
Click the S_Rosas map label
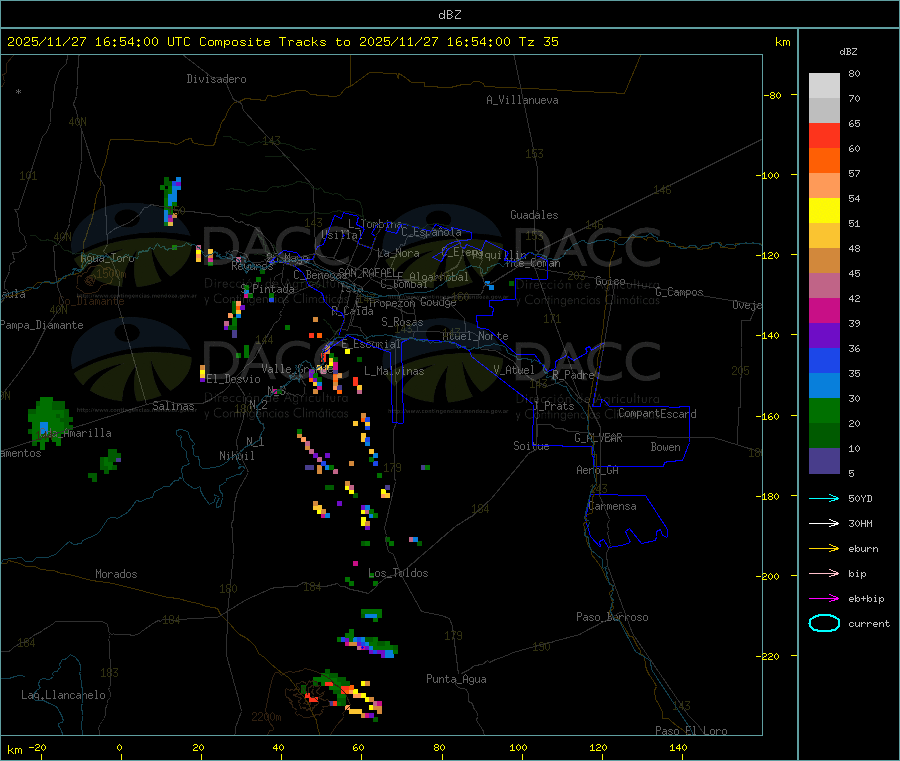point(402,322)
